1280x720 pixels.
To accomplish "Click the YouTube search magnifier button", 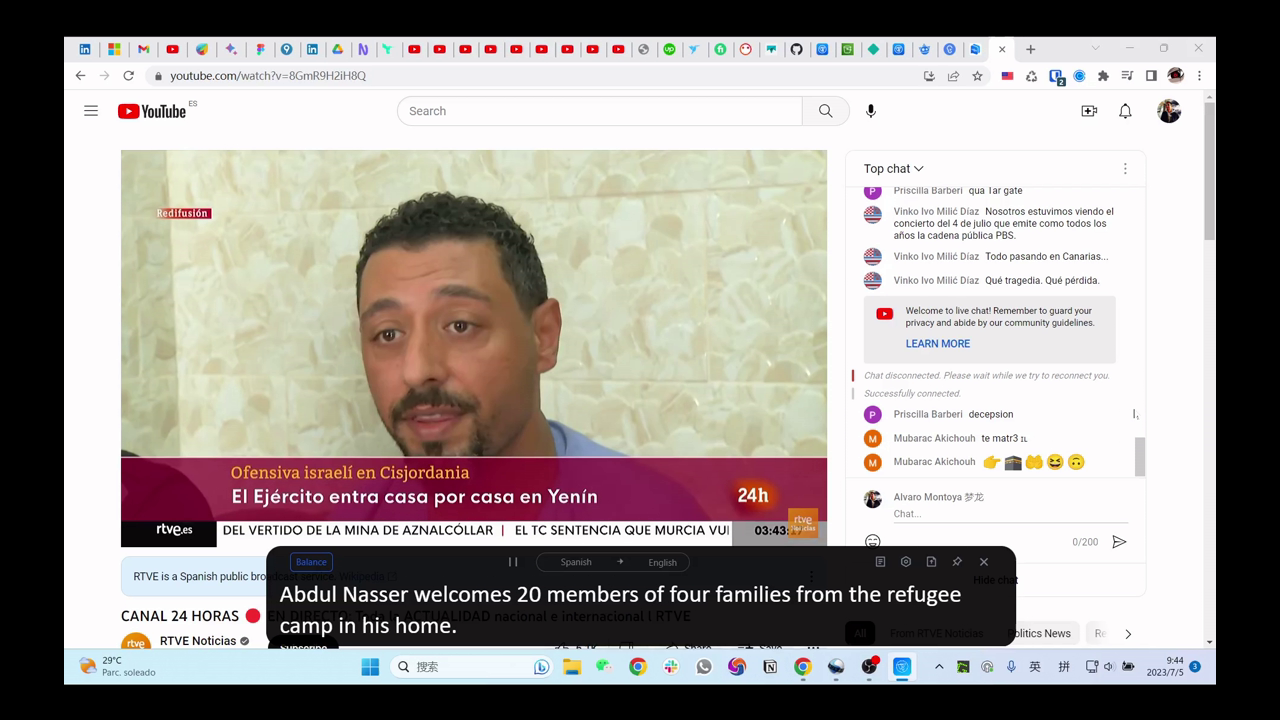I will (826, 111).
